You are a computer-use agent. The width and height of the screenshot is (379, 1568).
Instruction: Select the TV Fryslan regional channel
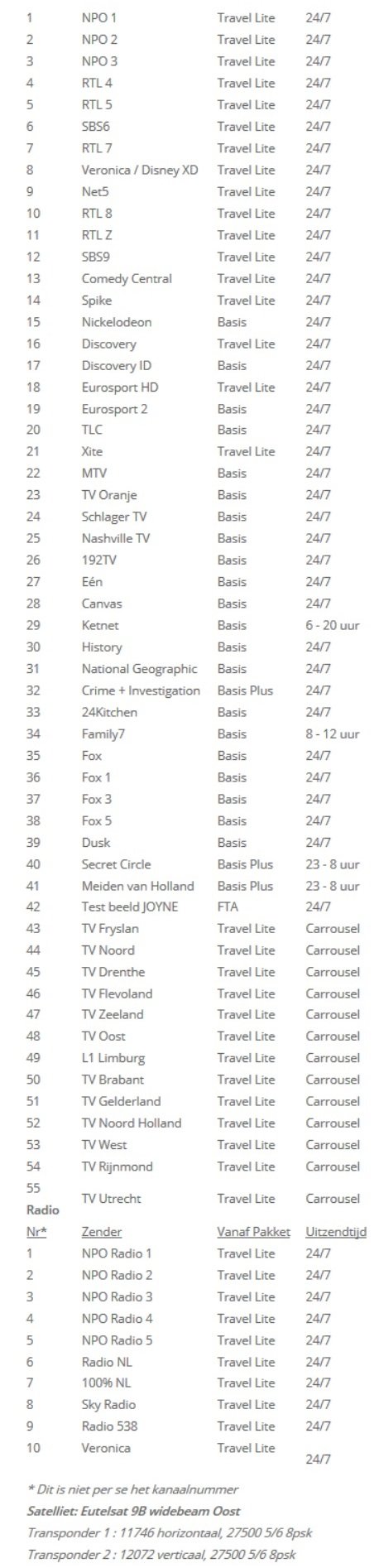click(108, 929)
